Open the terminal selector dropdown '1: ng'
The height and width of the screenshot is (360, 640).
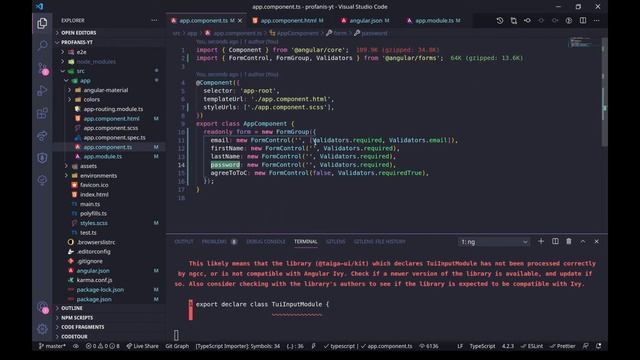pos(493,242)
